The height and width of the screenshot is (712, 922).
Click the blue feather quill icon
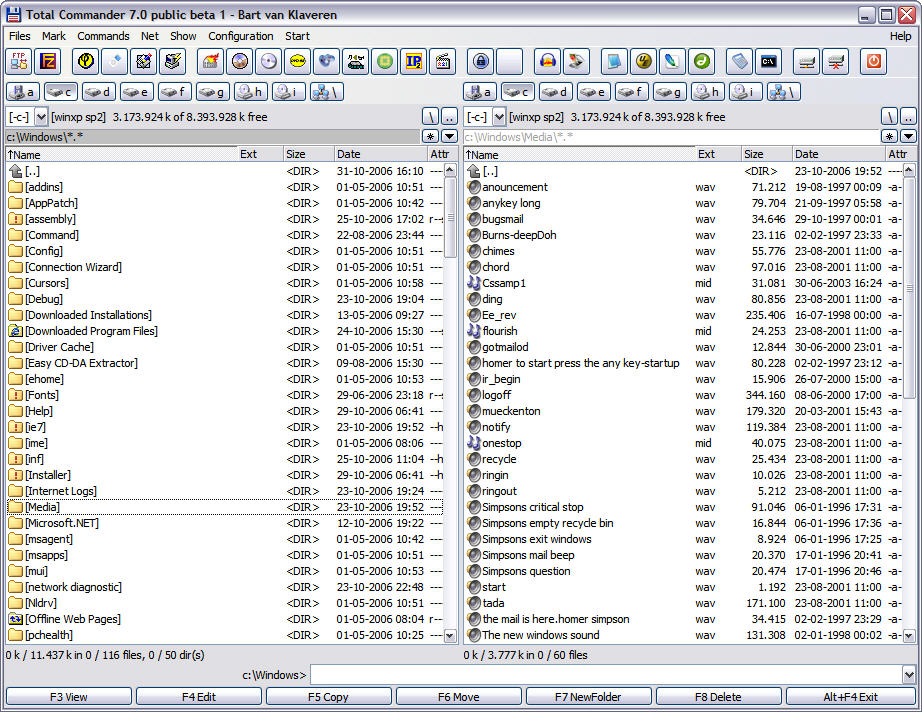(x=672, y=61)
